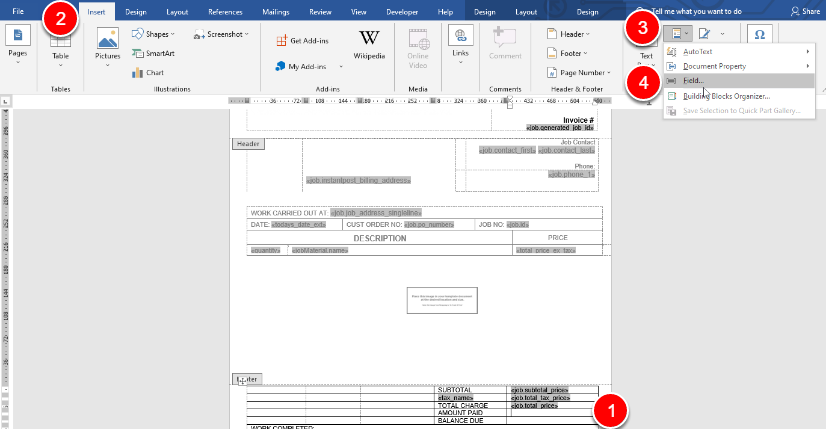Open the Page Number dropdown
The image size is (826, 429).
pos(578,73)
